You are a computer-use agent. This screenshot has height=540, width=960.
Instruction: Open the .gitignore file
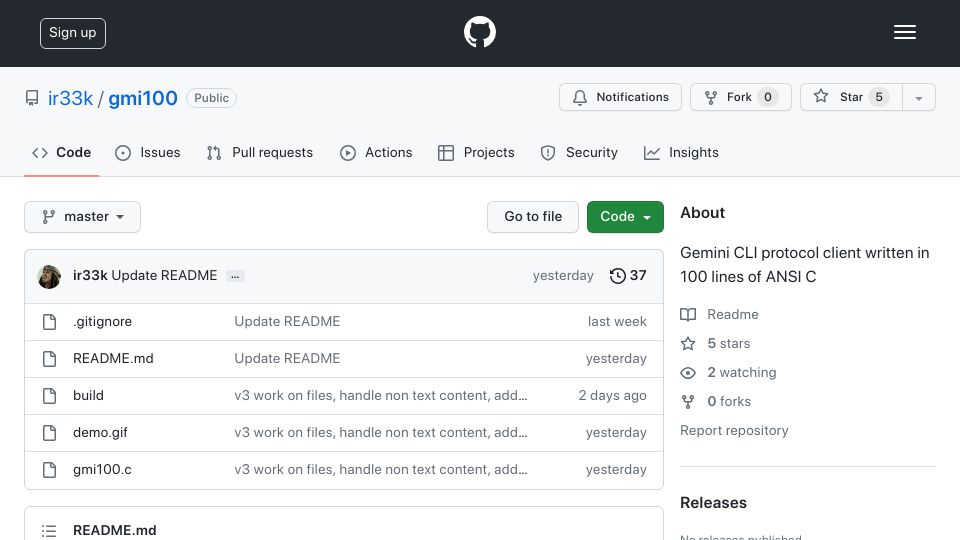click(102, 321)
